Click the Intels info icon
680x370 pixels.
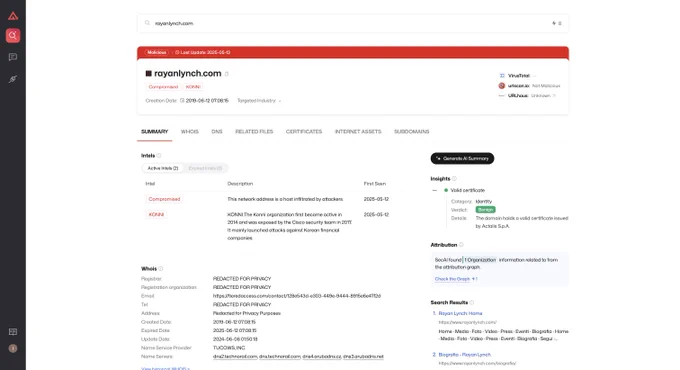pos(159,155)
